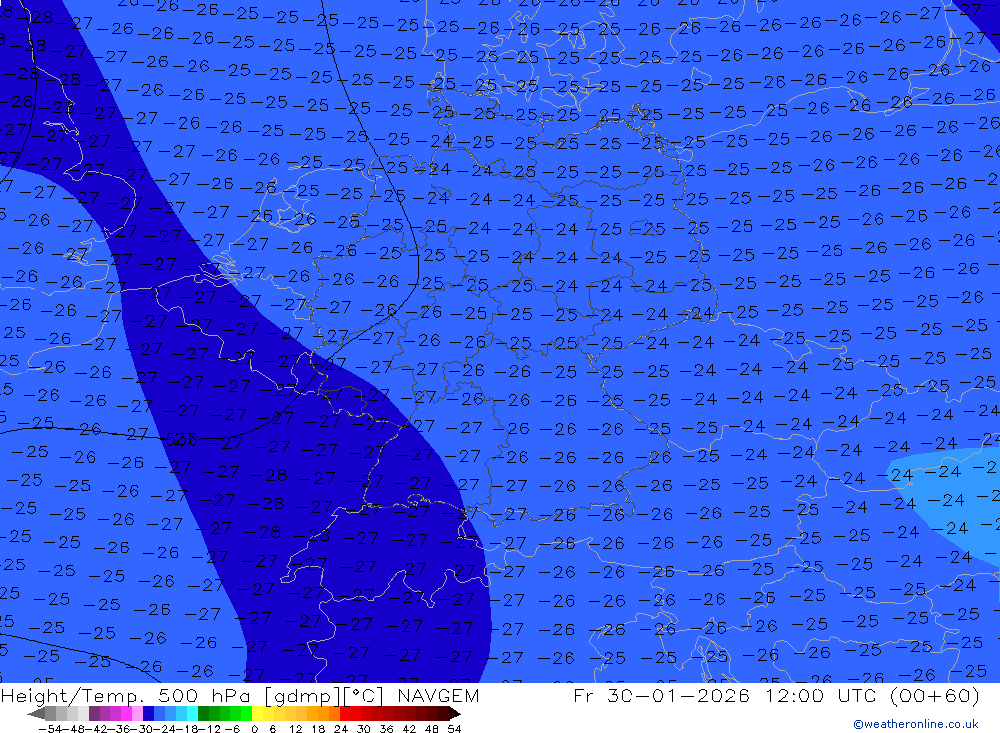The height and width of the screenshot is (733, 1000).
Task: Click the '-54' legend scale value
Action: [51, 729]
